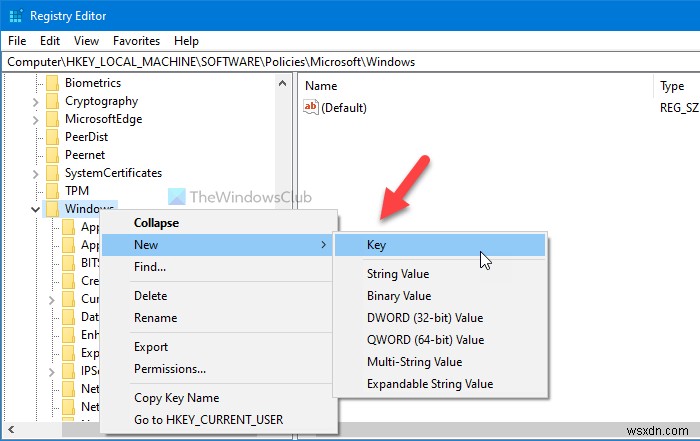Choose Delete in the context menu
This screenshot has width=700, height=441.
coord(218,296)
